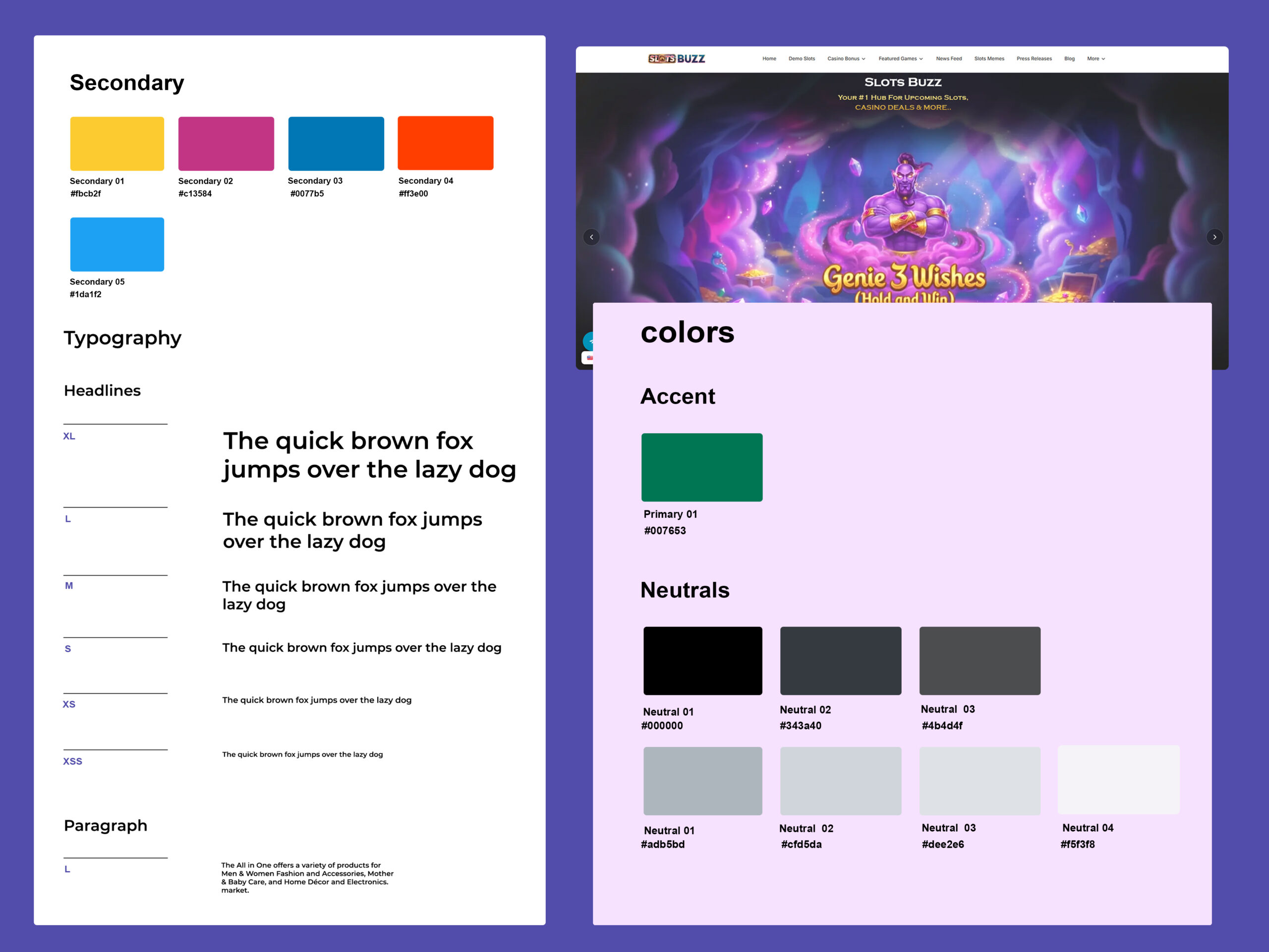Screen dimensions: 1269x952
Task: Select the #007653 hex label
Action: pos(665,531)
